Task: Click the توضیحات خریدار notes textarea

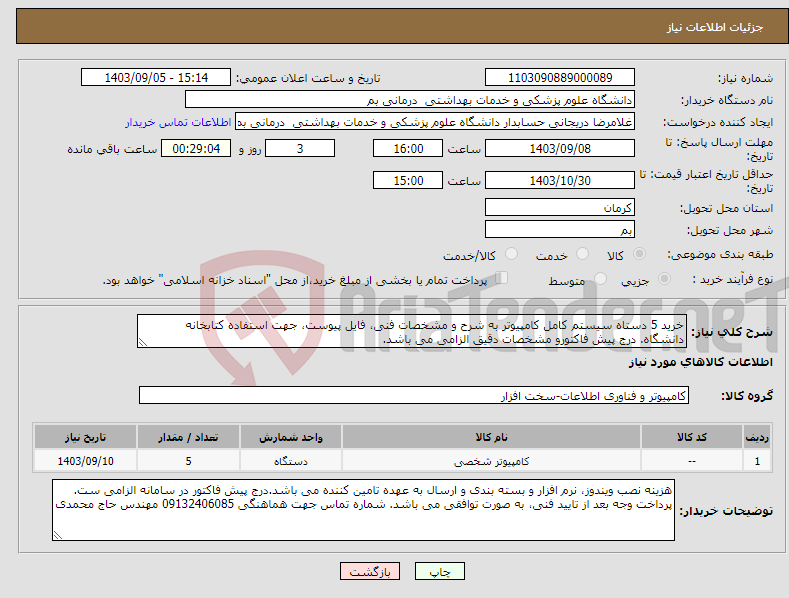Action: [363, 510]
